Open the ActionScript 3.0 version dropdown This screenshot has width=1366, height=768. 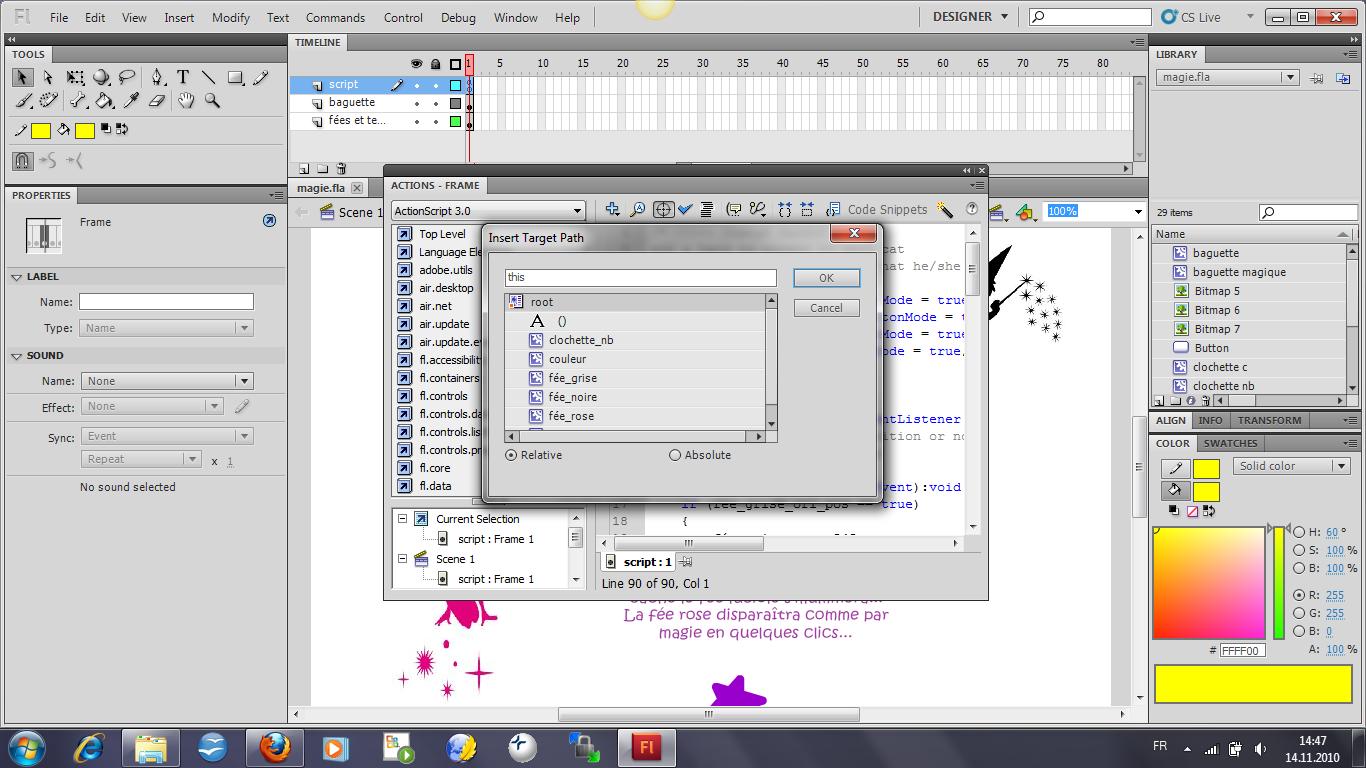488,211
